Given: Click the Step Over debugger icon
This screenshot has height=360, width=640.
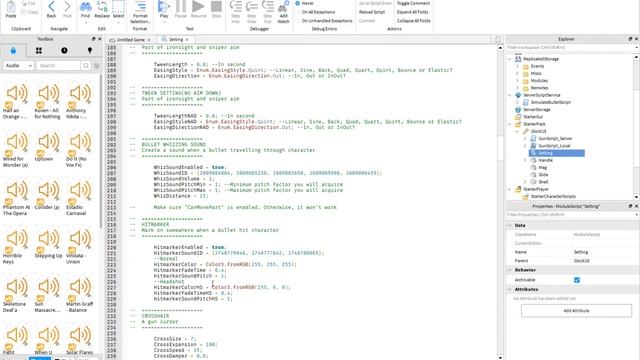Looking at the screenshot, I should tap(251, 11).
